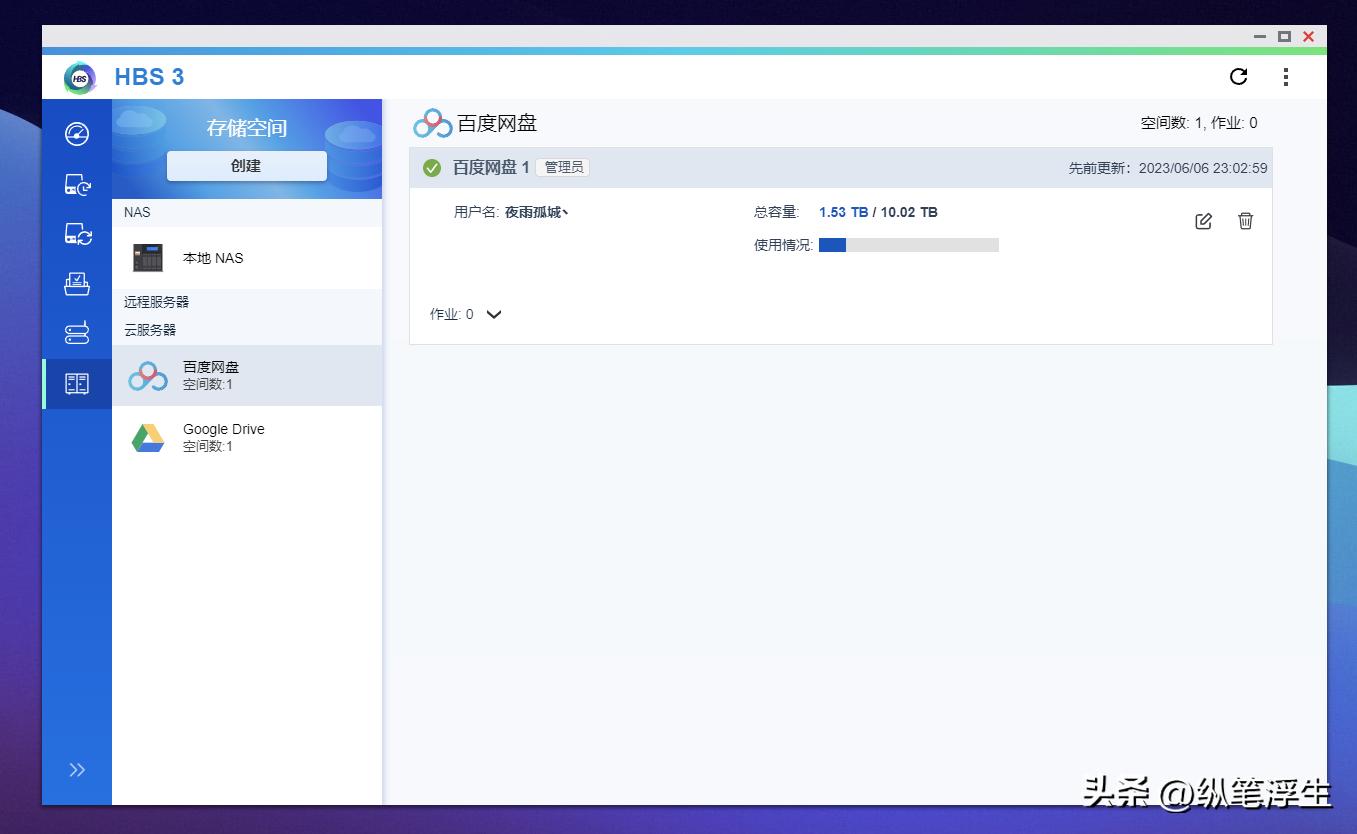1357x834 pixels.
Task: Delete the 百度网盘 1 storage space
Action: 1245,221
